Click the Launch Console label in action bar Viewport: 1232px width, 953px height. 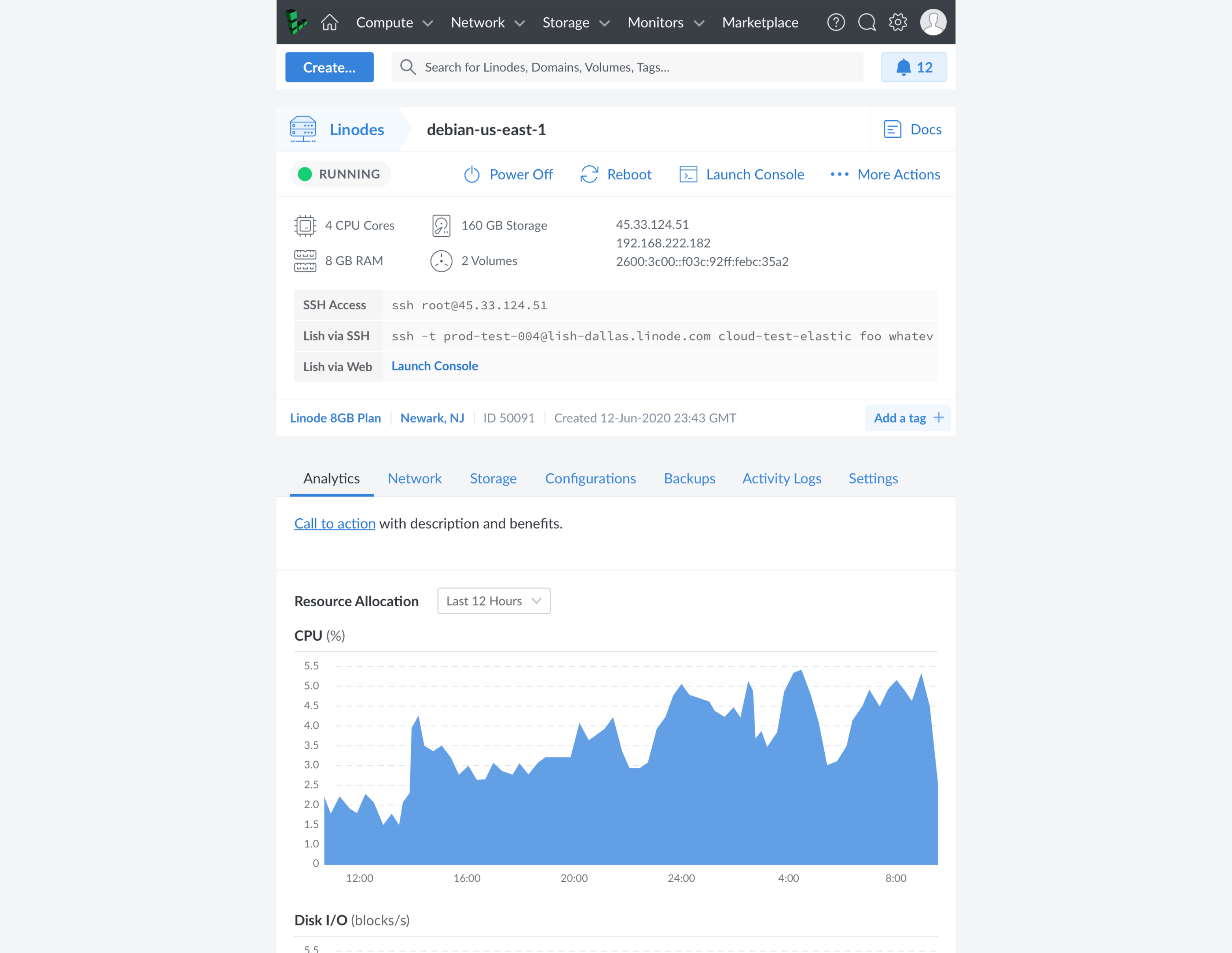(755, 174)
